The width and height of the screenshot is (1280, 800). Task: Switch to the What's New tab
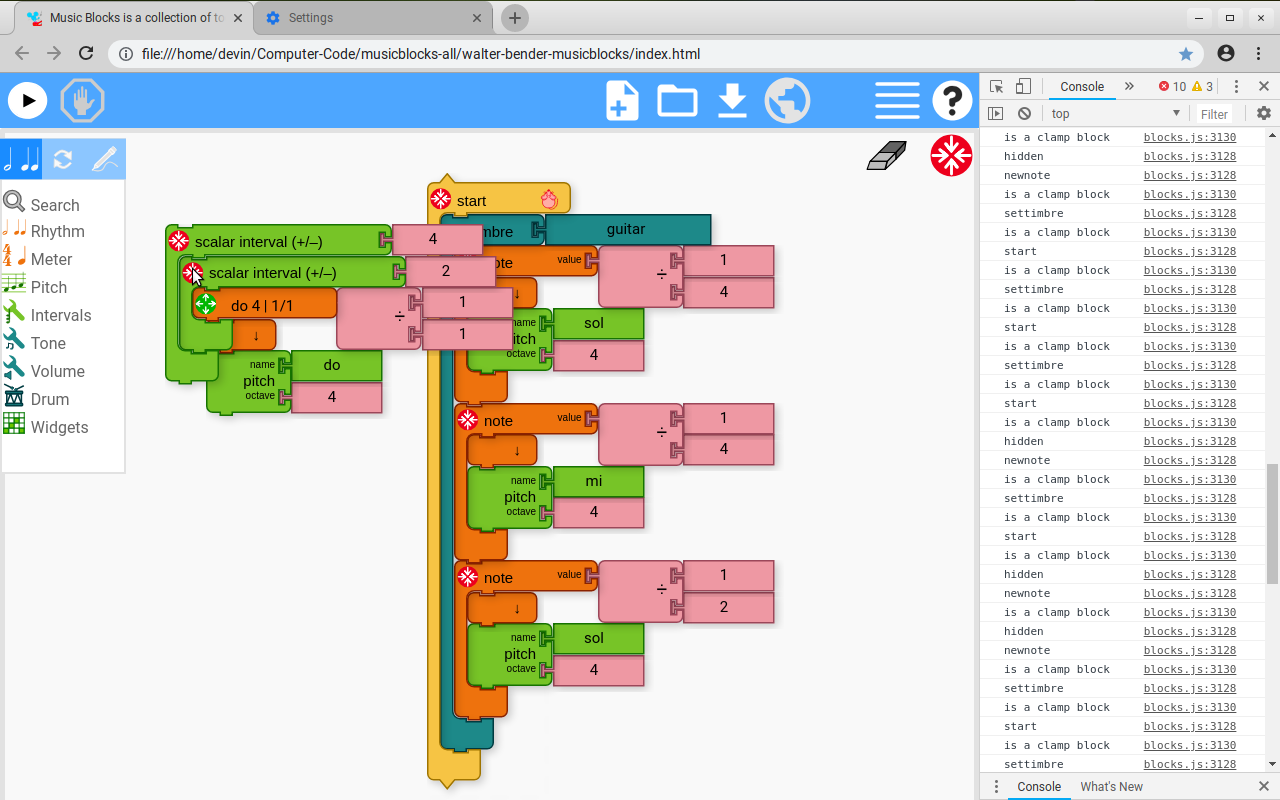coord(1111,786)
